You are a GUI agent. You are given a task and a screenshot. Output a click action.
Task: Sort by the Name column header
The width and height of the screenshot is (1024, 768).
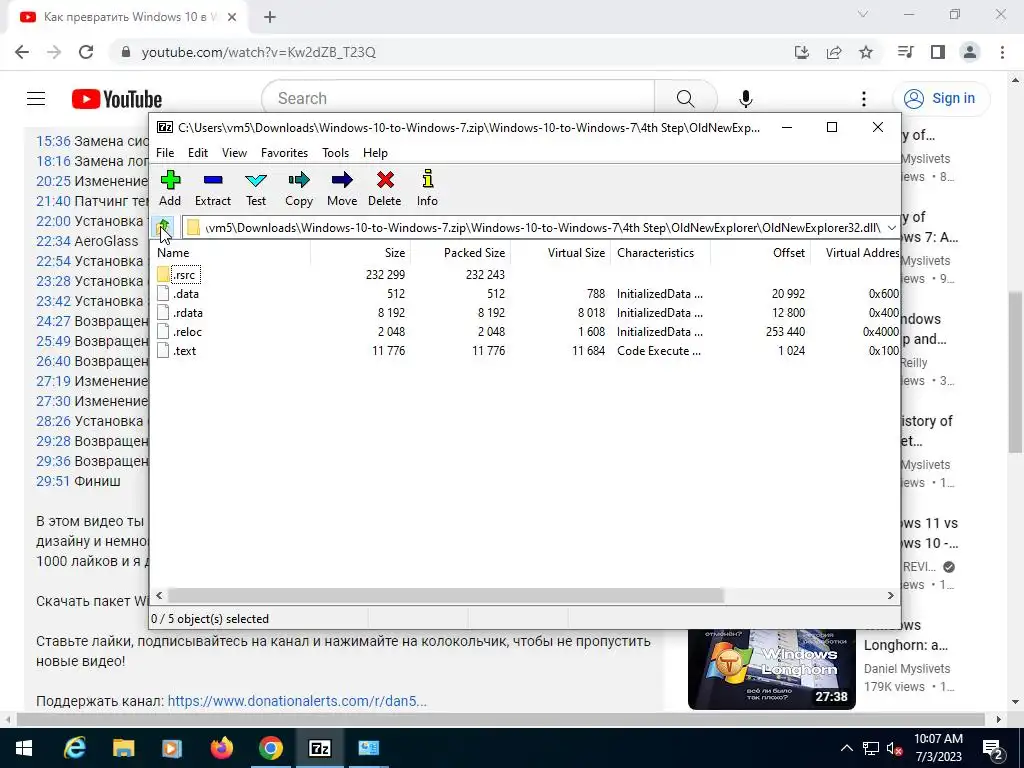pyautogui.click(x=232, y=253)
